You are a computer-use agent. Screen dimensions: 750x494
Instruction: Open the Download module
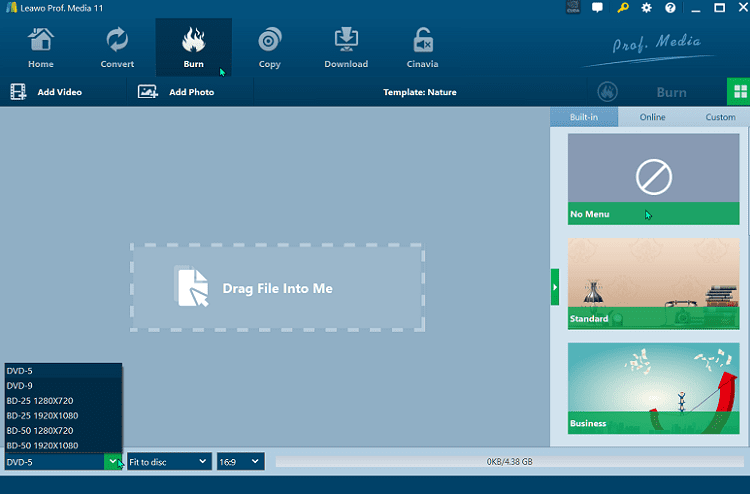[346, 47]
